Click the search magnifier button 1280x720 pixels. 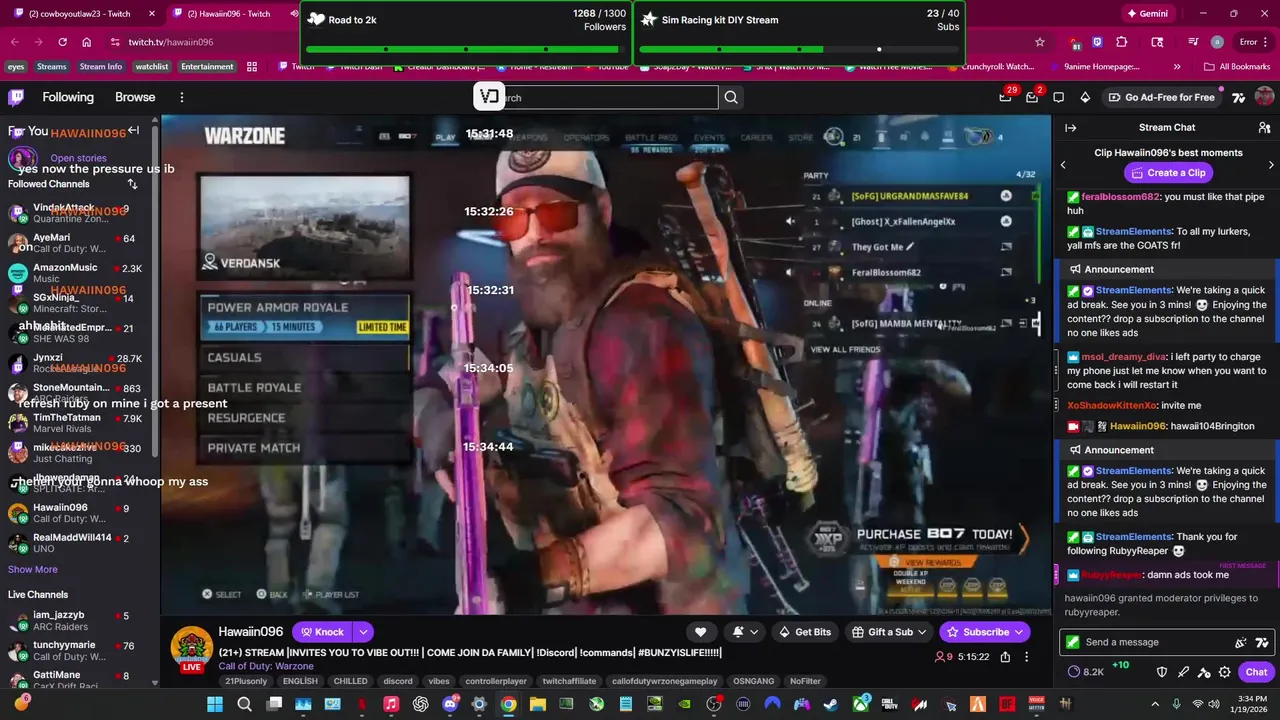pos(731,97)
